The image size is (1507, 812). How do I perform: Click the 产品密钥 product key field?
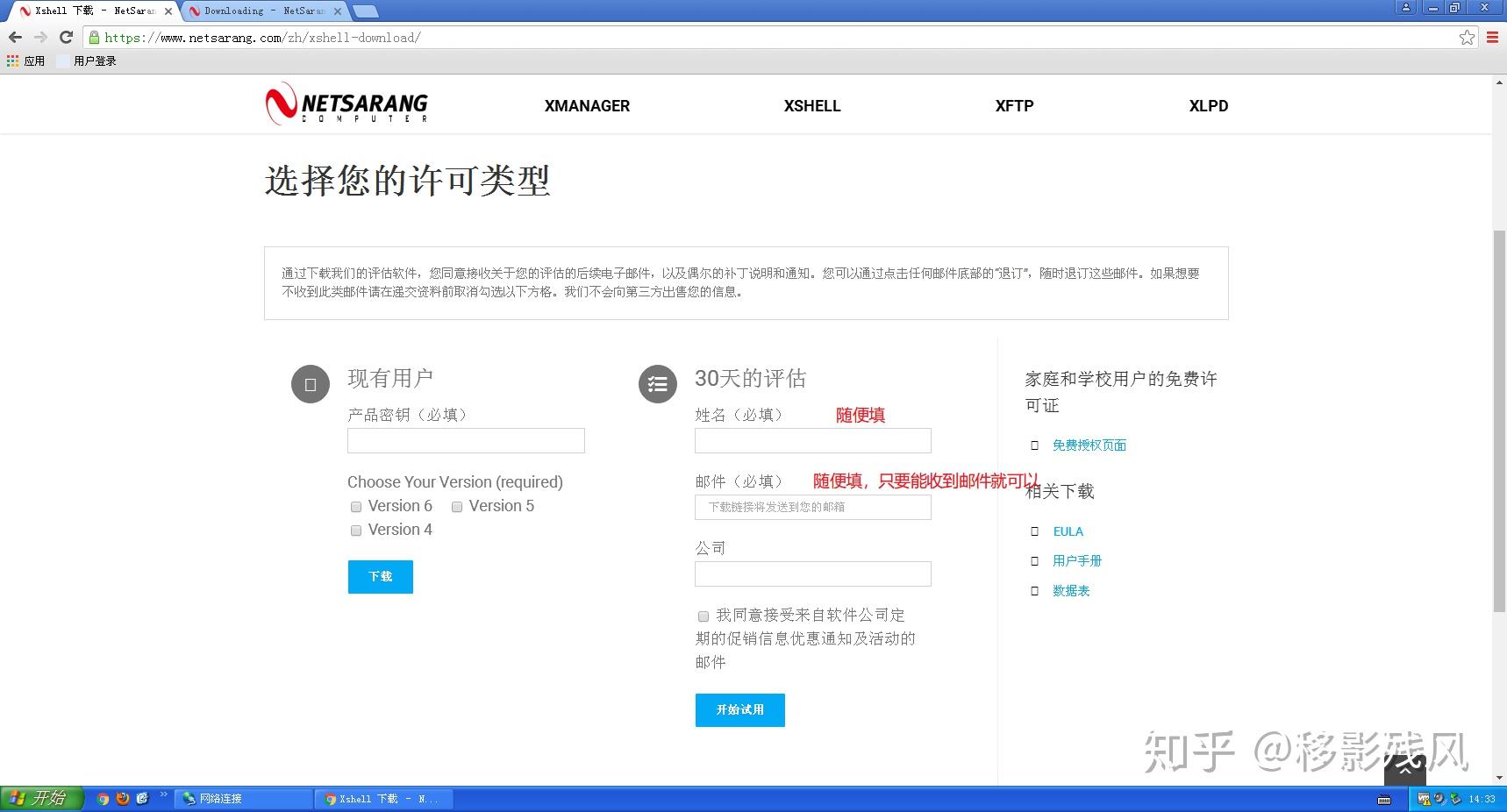[466, 440]
